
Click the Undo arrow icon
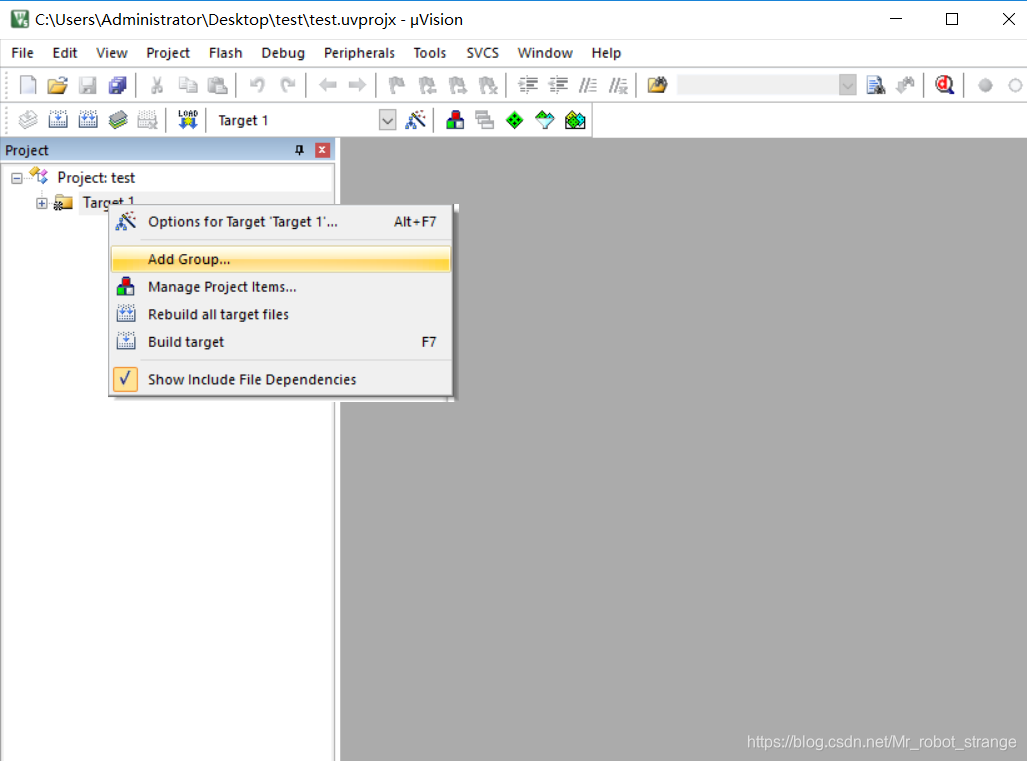[257, 85]
